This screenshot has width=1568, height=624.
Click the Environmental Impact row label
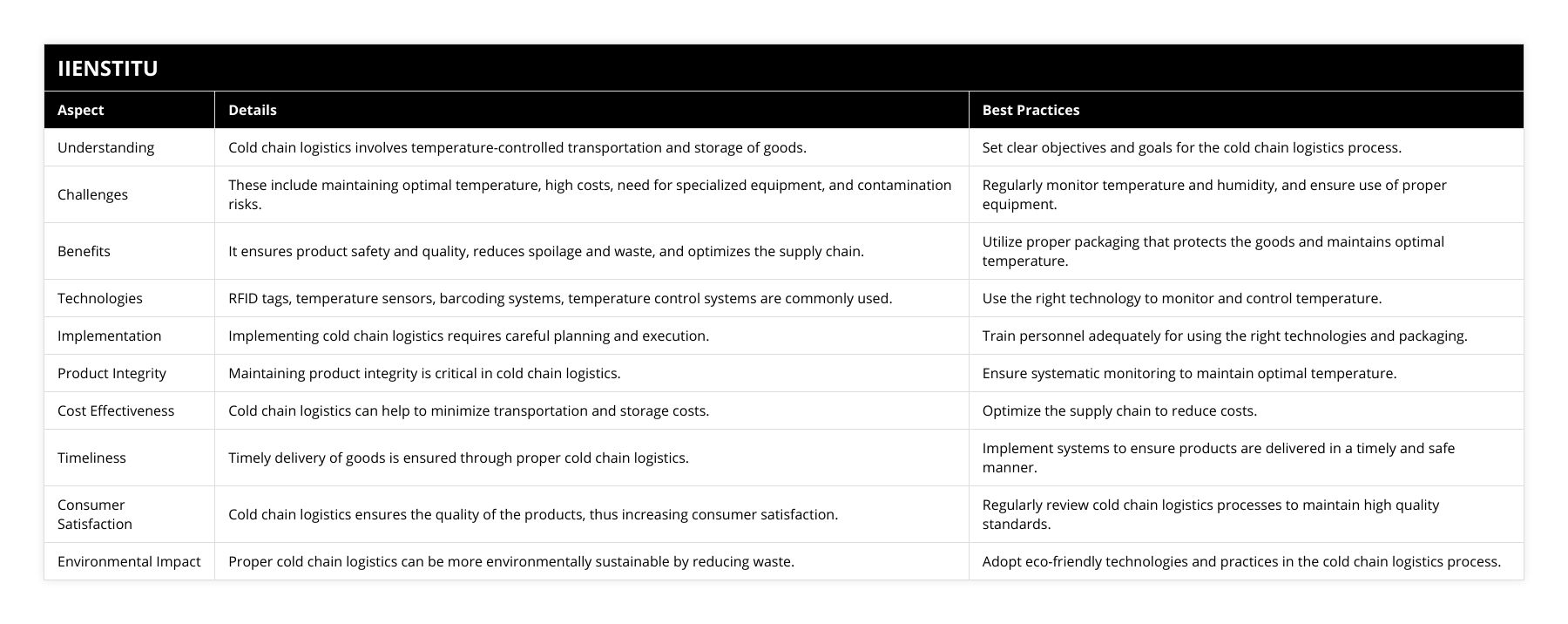[x=129, y=561]
